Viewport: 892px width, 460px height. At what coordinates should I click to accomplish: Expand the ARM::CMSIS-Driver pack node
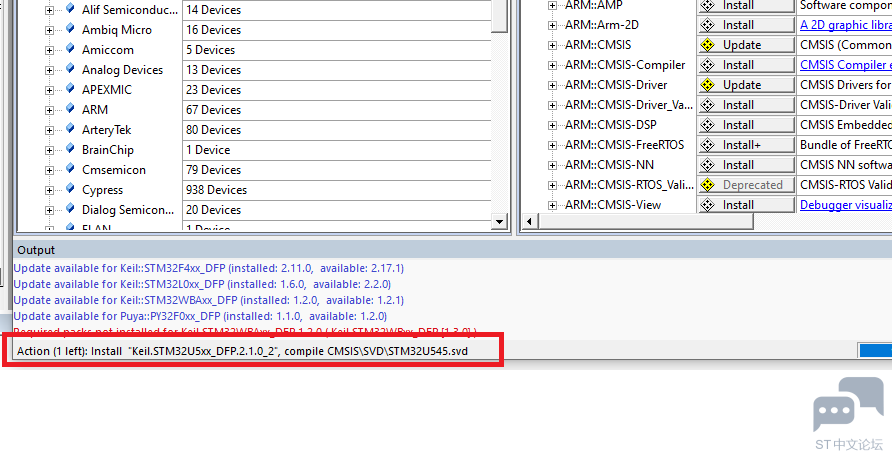pos(552,85)
